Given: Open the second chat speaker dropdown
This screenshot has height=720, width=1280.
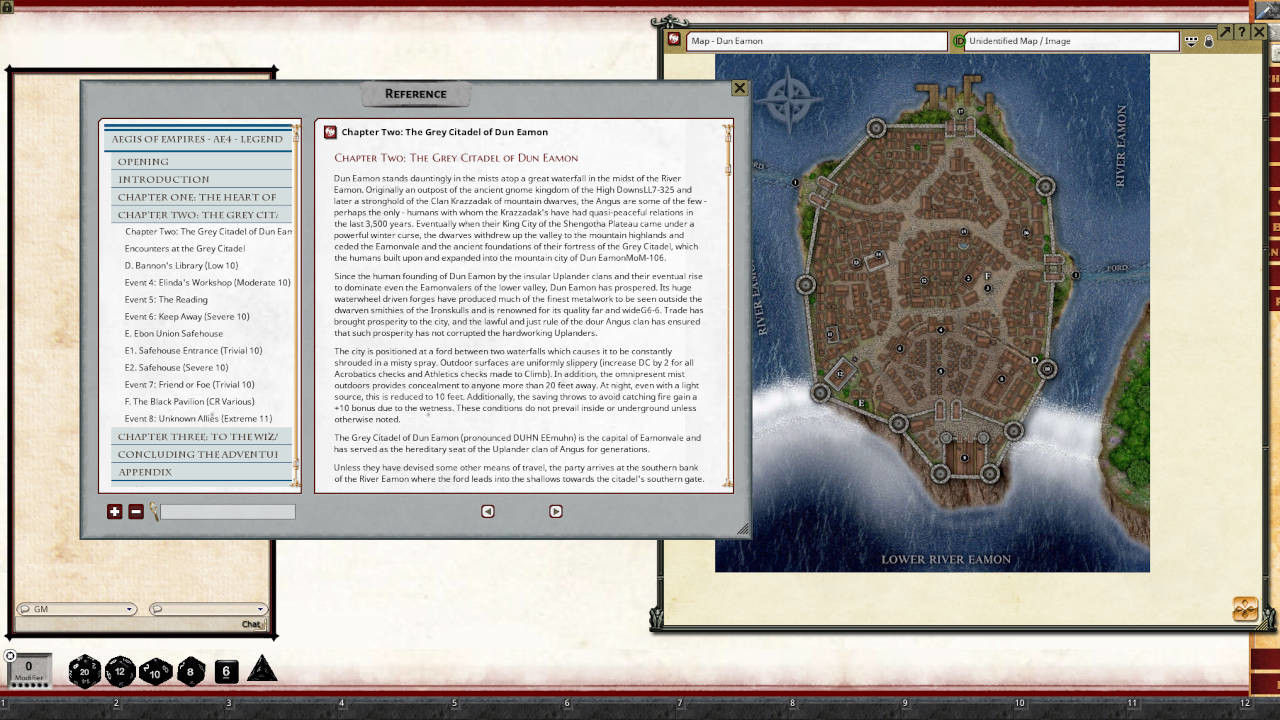Looking at the screenshot, I should [x=262, y=609].
